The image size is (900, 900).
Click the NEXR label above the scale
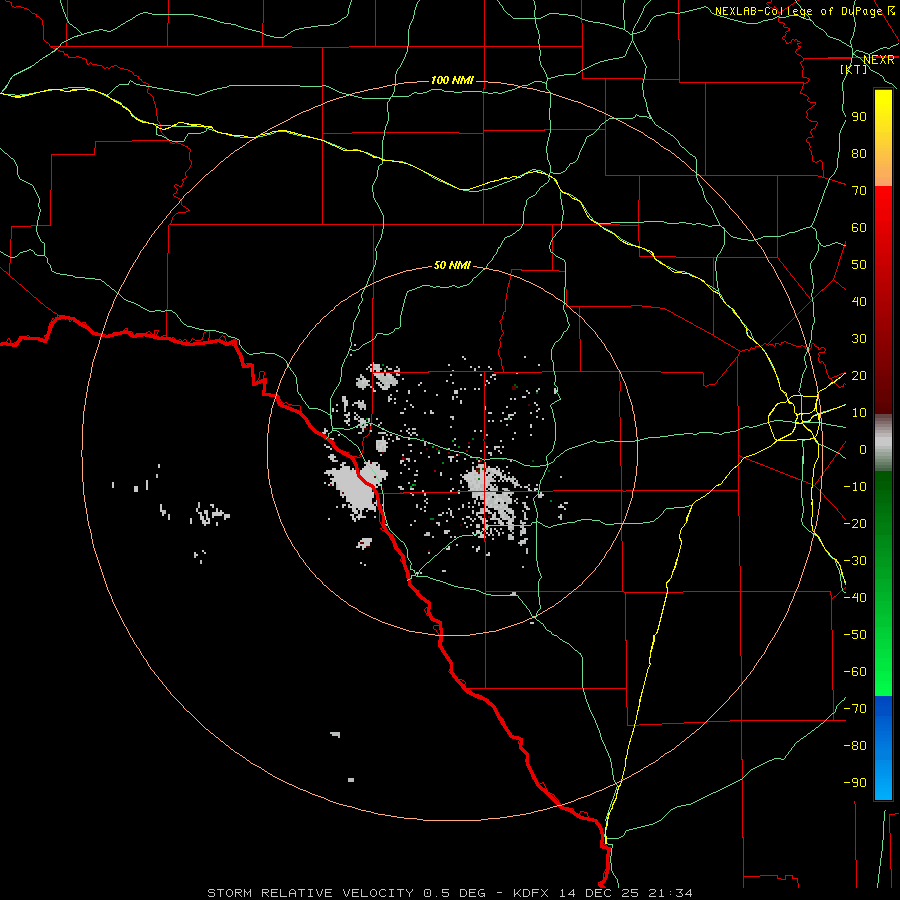click(878, 60)
